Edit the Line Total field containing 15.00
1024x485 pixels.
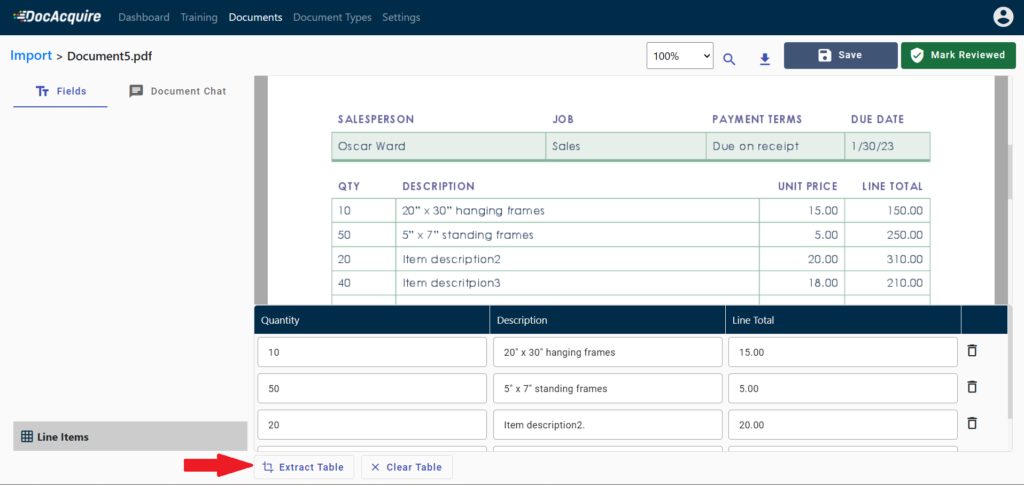coord(843,352)
